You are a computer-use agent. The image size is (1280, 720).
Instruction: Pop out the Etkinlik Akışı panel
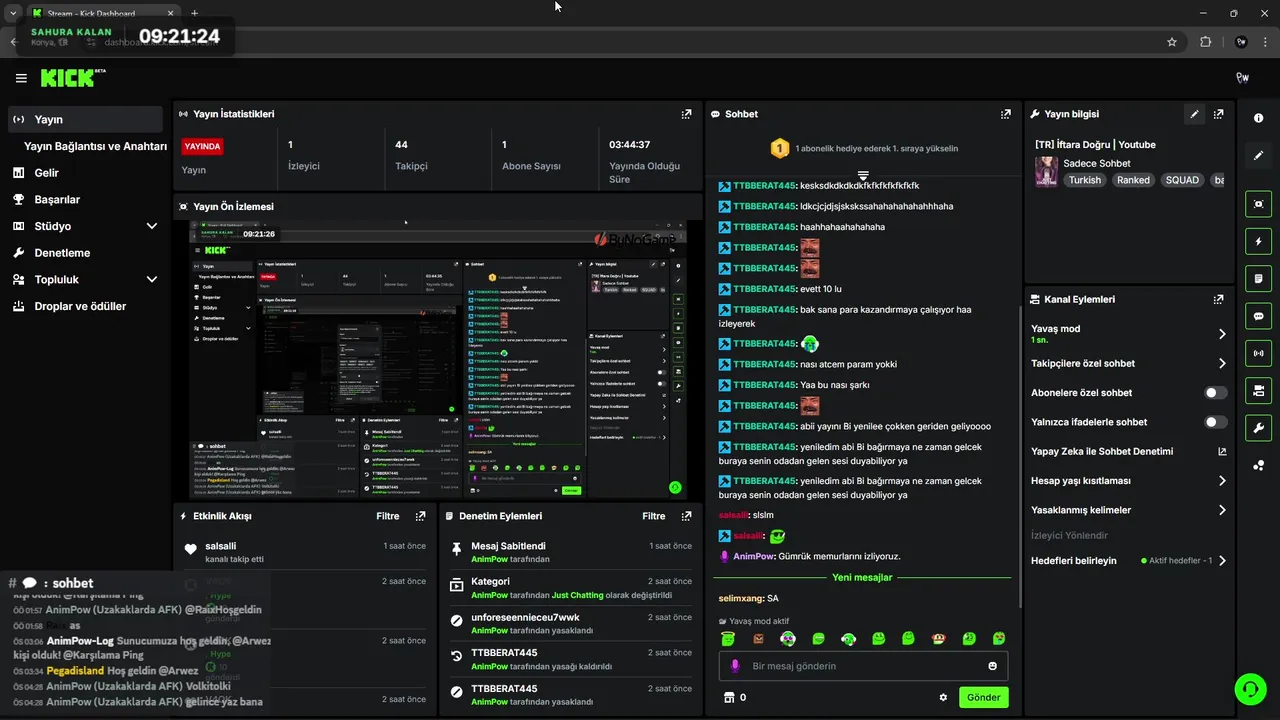(420, 516)
